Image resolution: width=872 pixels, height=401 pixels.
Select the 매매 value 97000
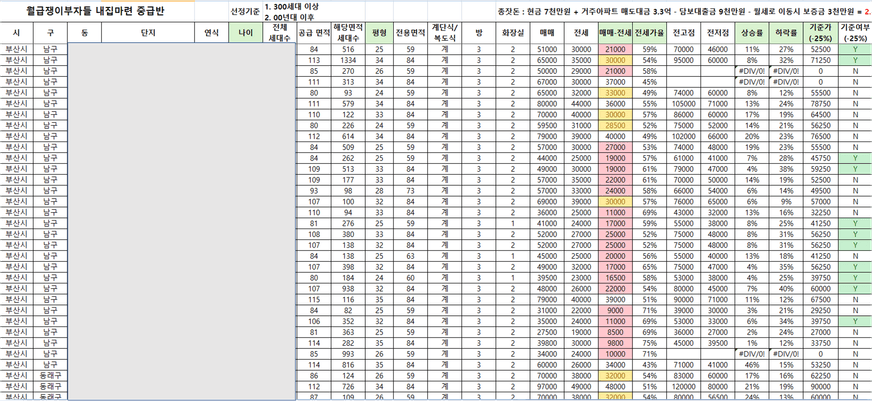[547, 386]
